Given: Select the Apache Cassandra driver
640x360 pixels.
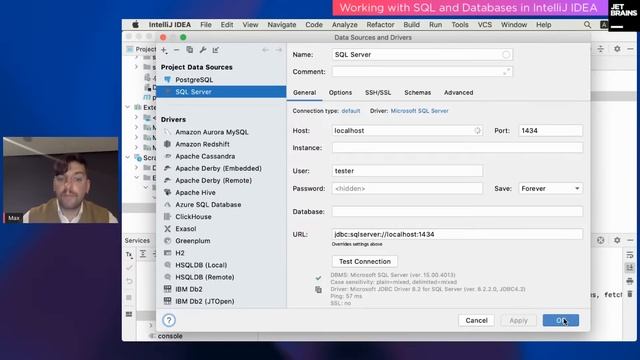Looking at the screenshot, I should click(x=205, y=156).
